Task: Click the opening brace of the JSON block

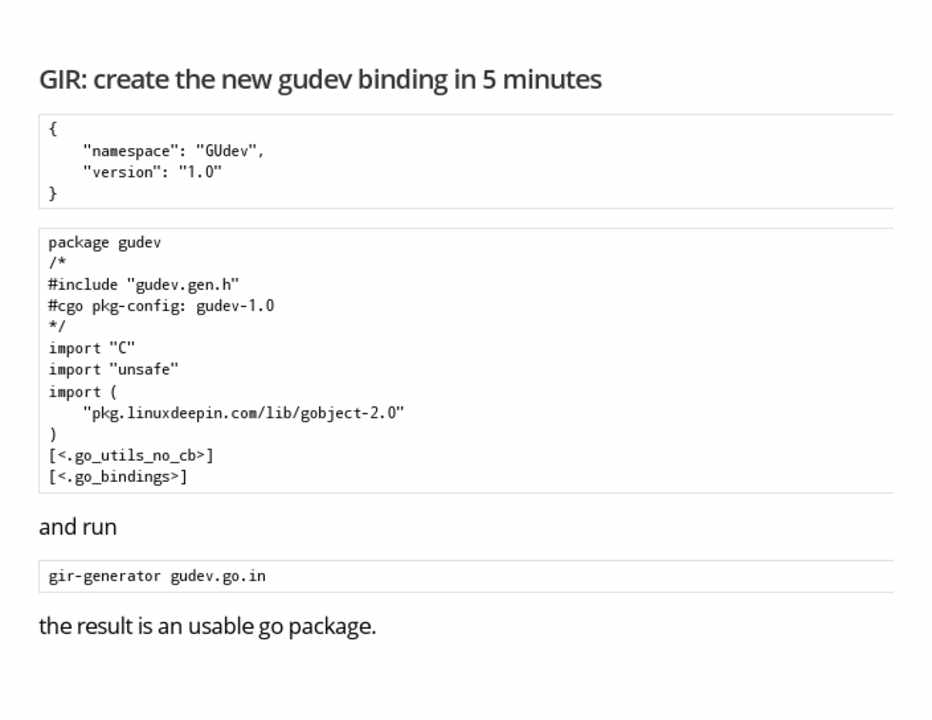Action: pos(53,129)
